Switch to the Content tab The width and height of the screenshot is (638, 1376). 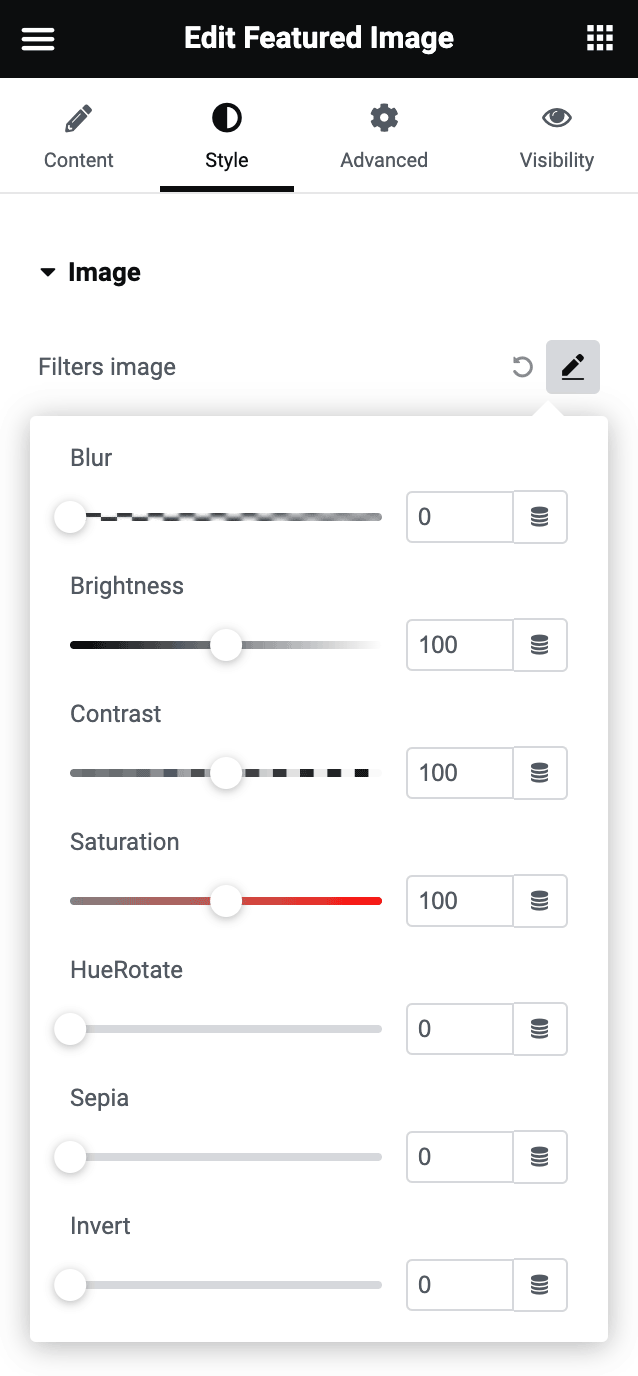(79, 138)
